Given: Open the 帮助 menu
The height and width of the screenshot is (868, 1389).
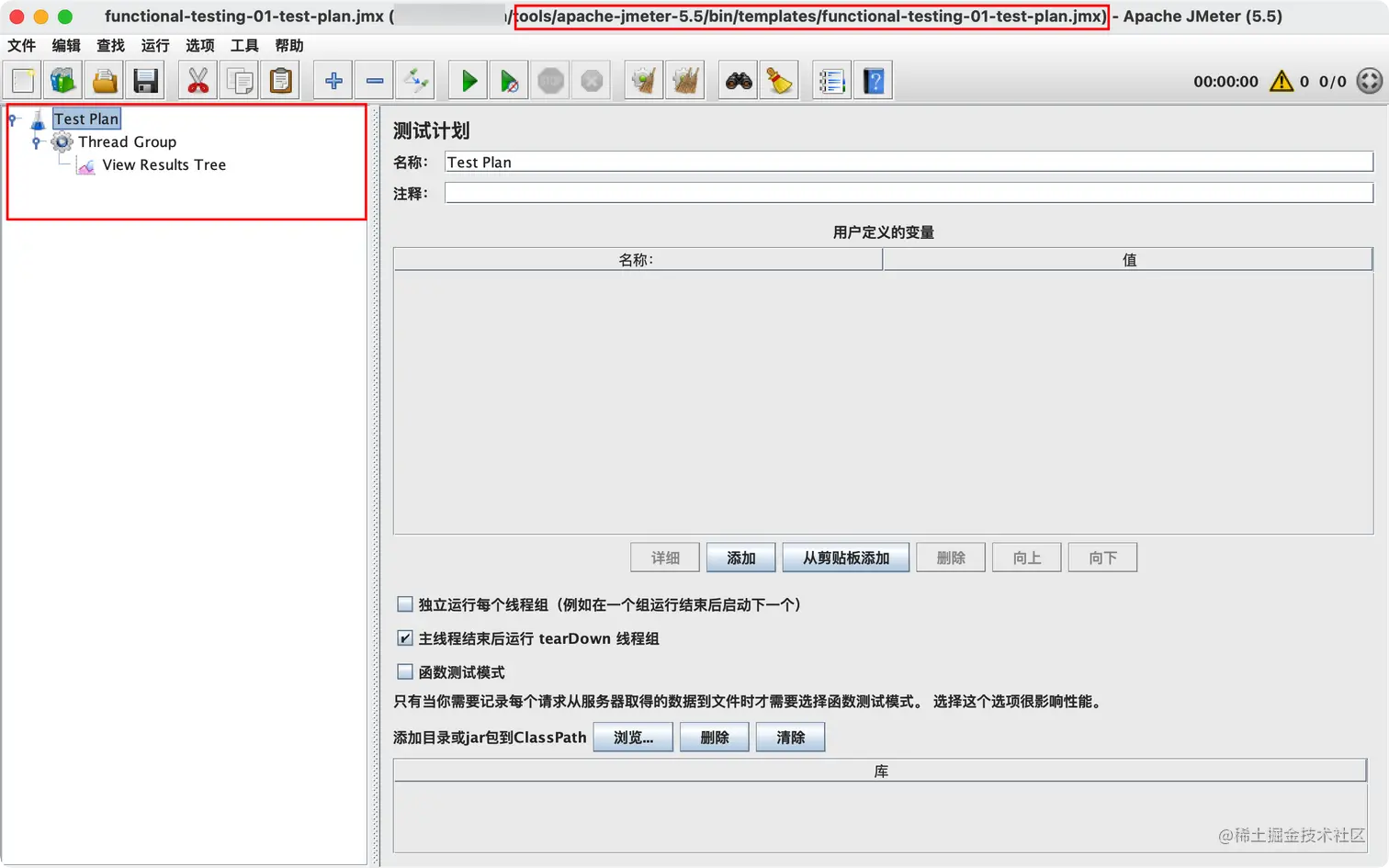Looking at the screenshot, I should click(288, 45).
